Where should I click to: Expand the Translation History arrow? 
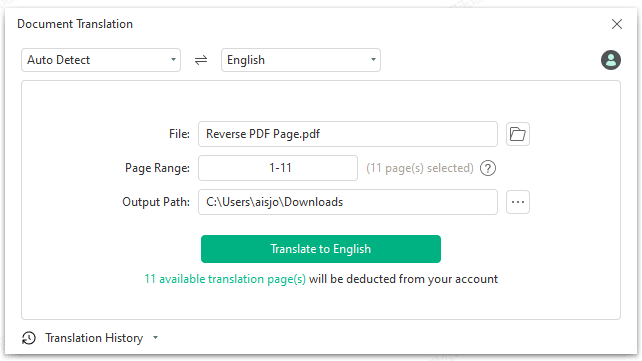tap(156, 338)
